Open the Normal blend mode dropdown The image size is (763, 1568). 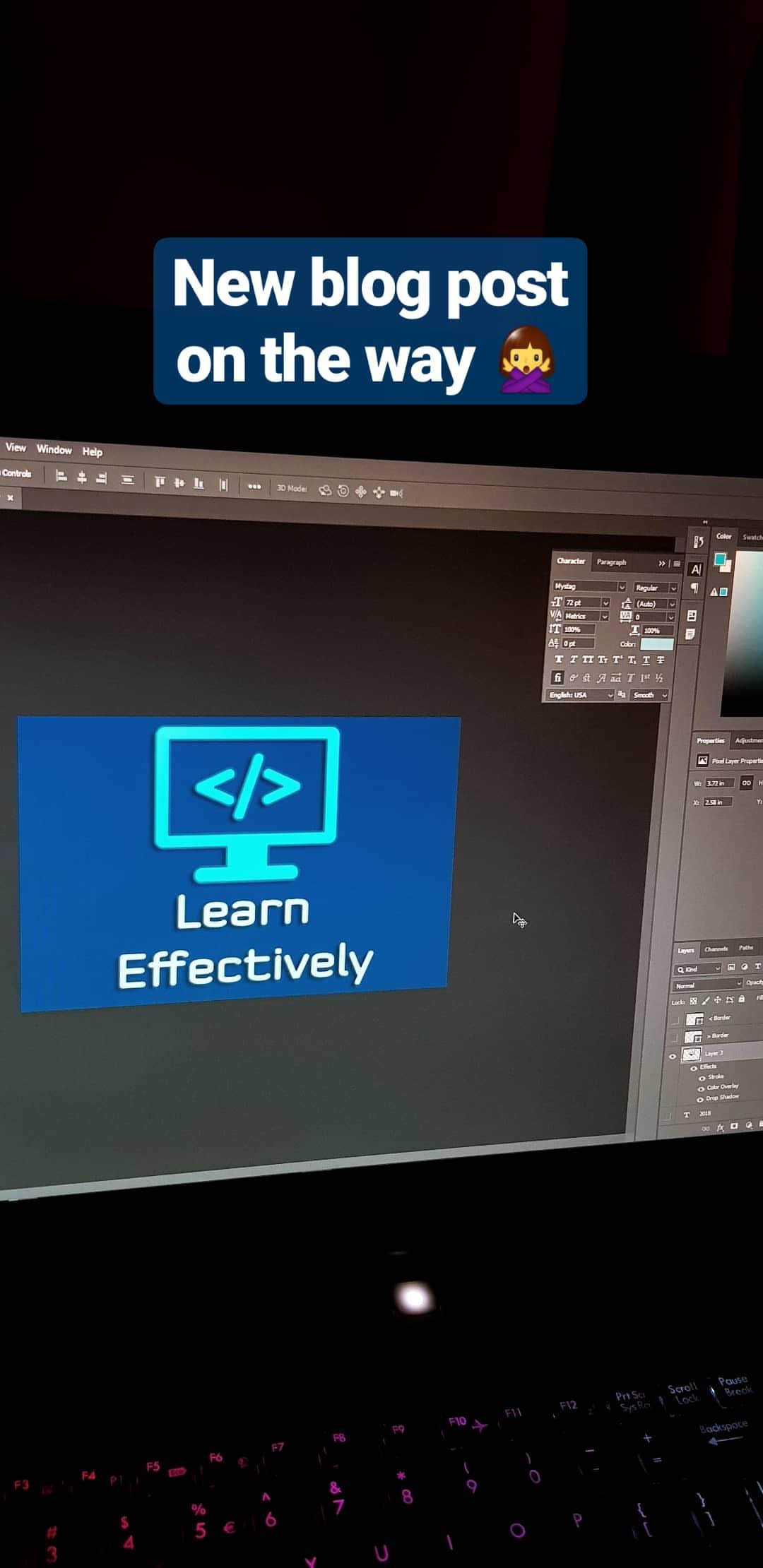(x=706, y=984)
